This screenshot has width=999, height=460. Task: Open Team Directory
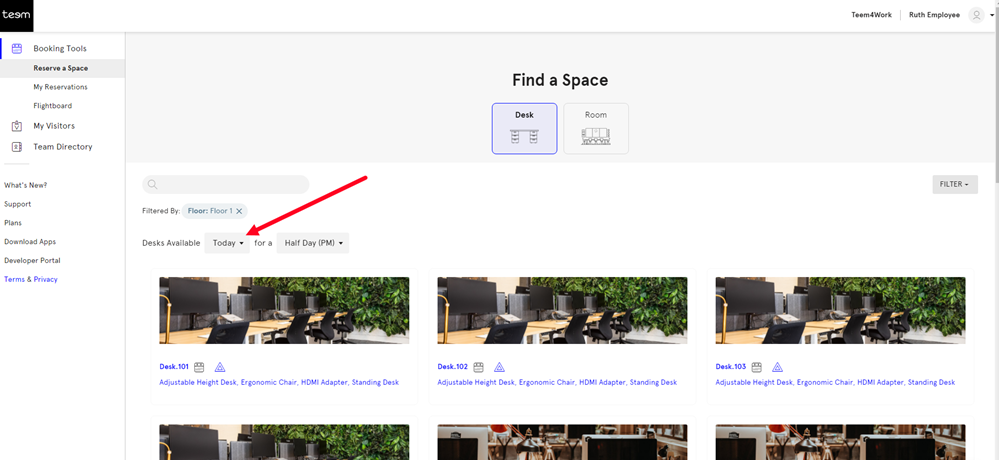[63, 147]
